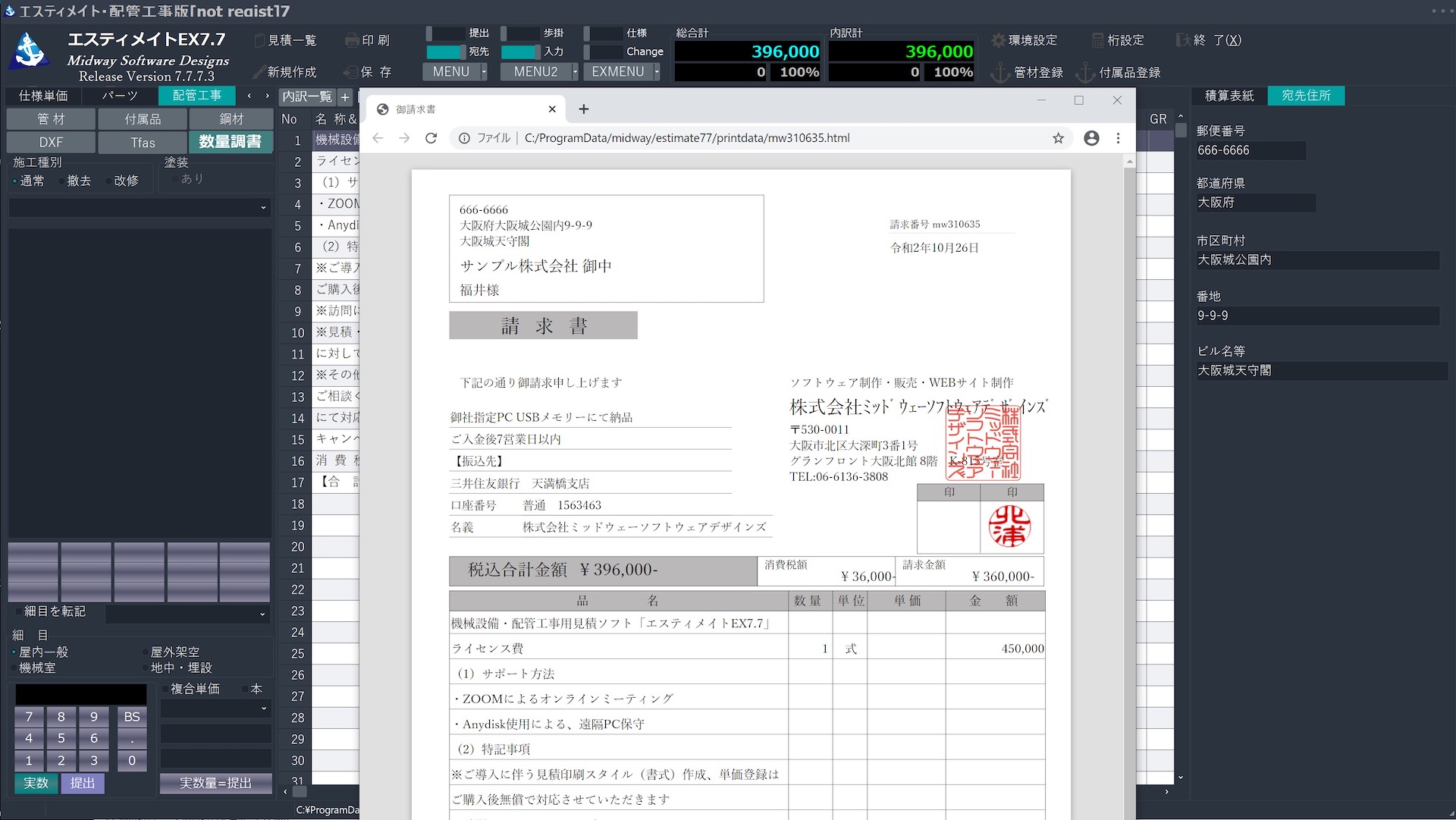Open the 見積一覧 estimate list

tap(286, 40)
